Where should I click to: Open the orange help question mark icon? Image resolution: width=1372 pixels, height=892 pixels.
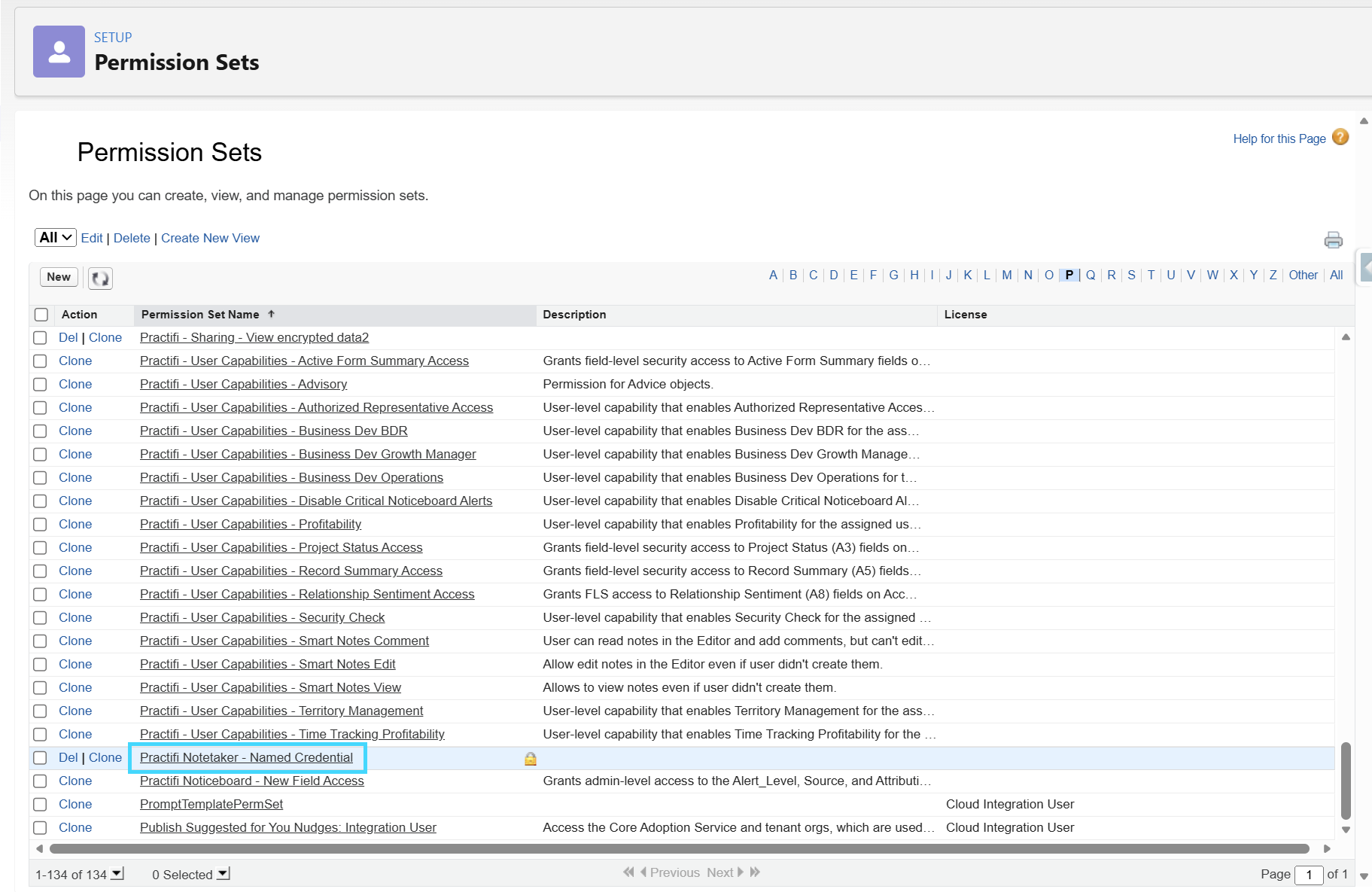click(x=1340, y=137)
